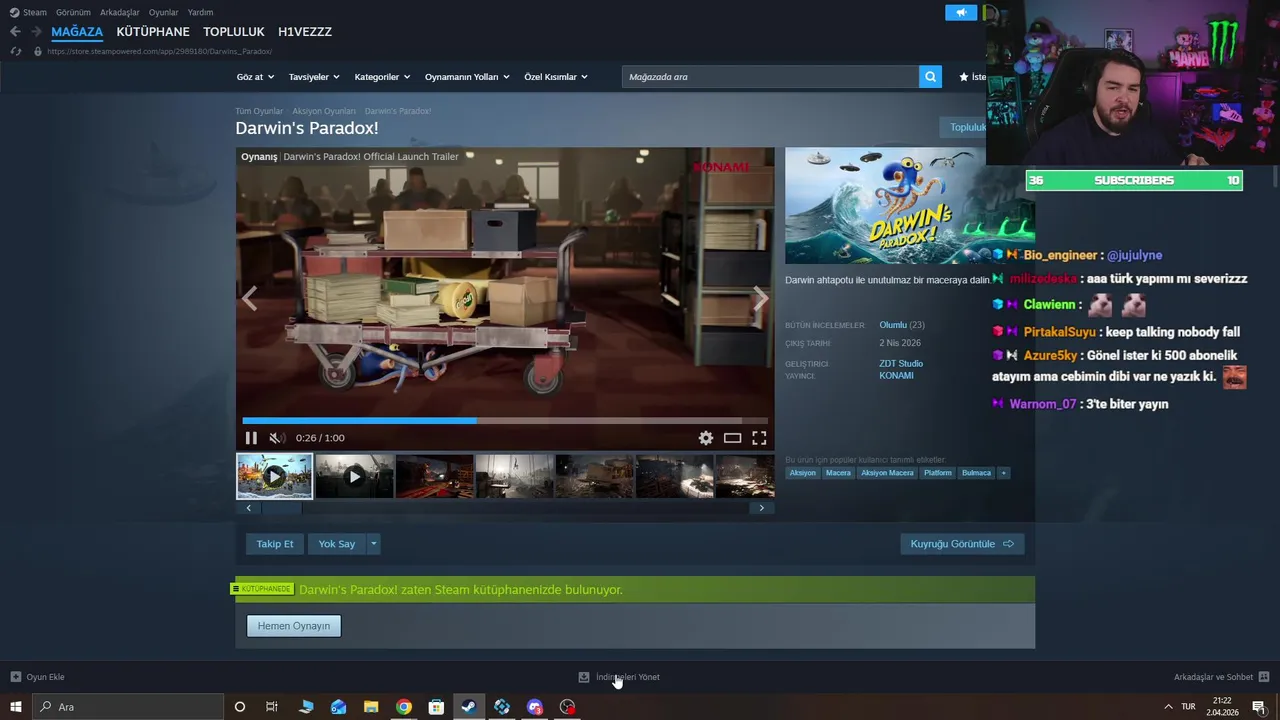Switch to the KÜTÜPHANE tab
The image size is (1280, 720).
153,32
